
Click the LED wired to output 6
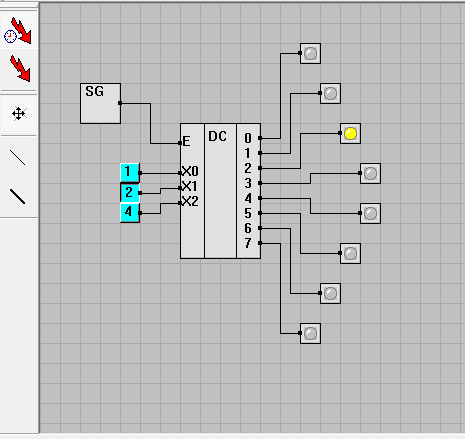click(330, 293)
